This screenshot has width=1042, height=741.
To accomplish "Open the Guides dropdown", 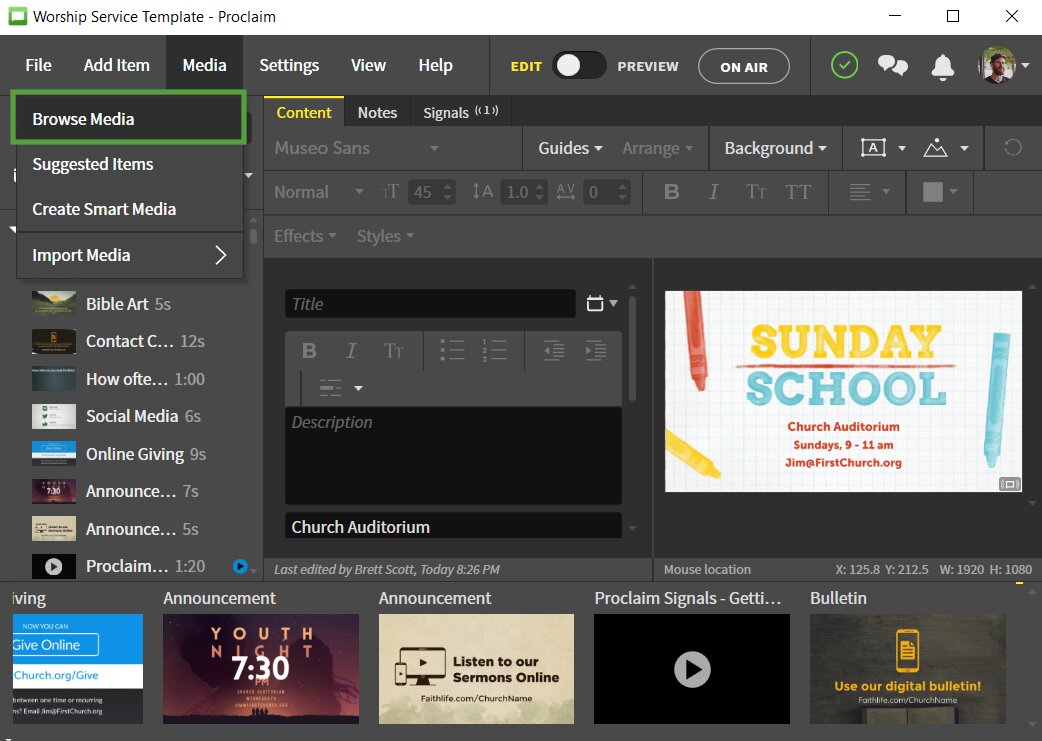I will pyautogui.click(x=570, y=148).
